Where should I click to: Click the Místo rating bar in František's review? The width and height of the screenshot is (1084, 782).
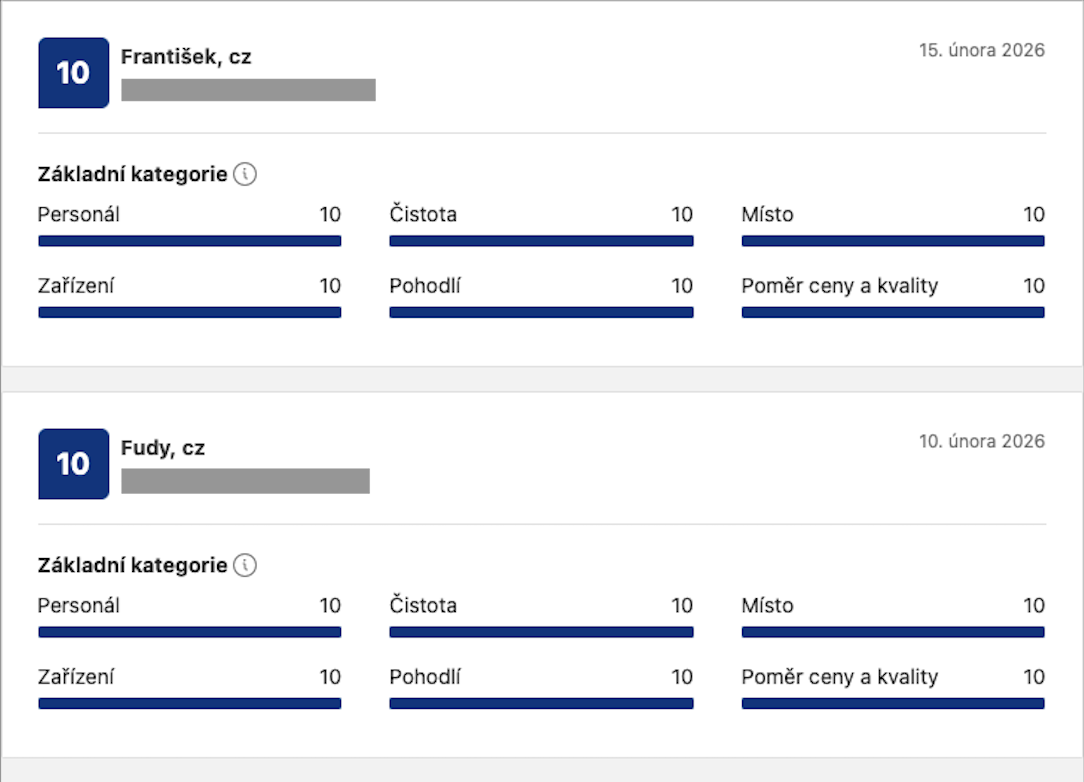(x=893, y=241)
